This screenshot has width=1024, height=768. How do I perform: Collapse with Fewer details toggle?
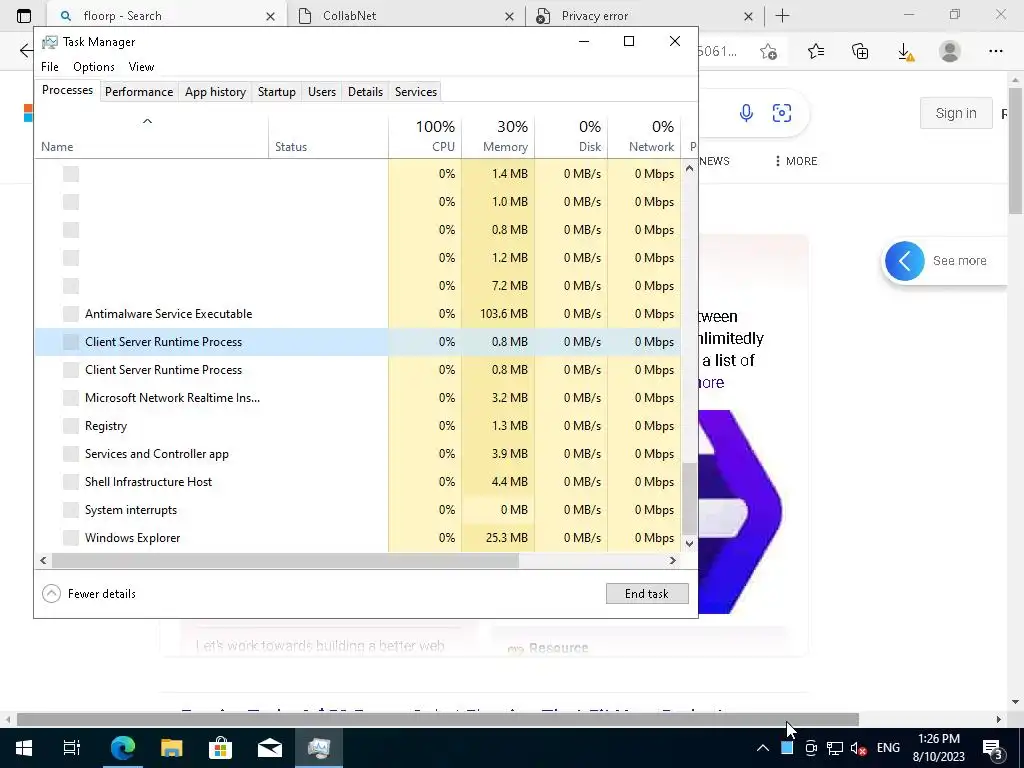(x=89, y=594)
